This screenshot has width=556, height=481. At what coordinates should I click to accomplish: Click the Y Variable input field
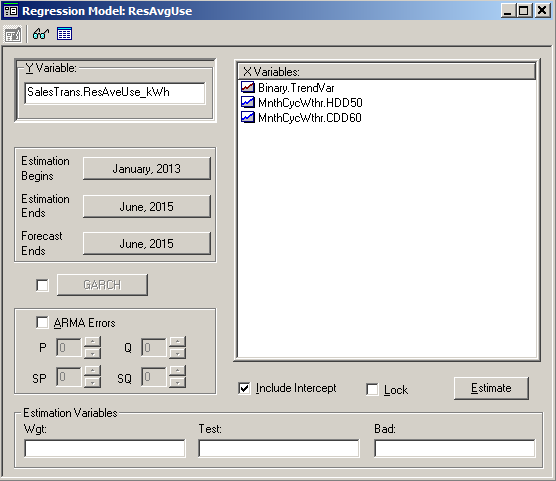click(115, 93)
